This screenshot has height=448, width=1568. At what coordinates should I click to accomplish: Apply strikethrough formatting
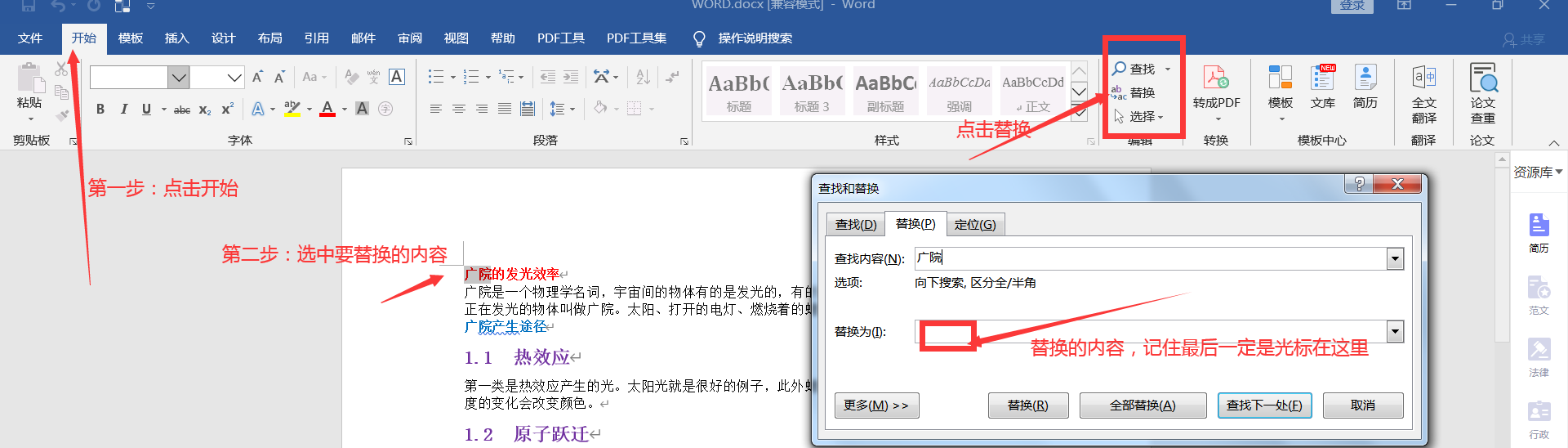[182, 109]
